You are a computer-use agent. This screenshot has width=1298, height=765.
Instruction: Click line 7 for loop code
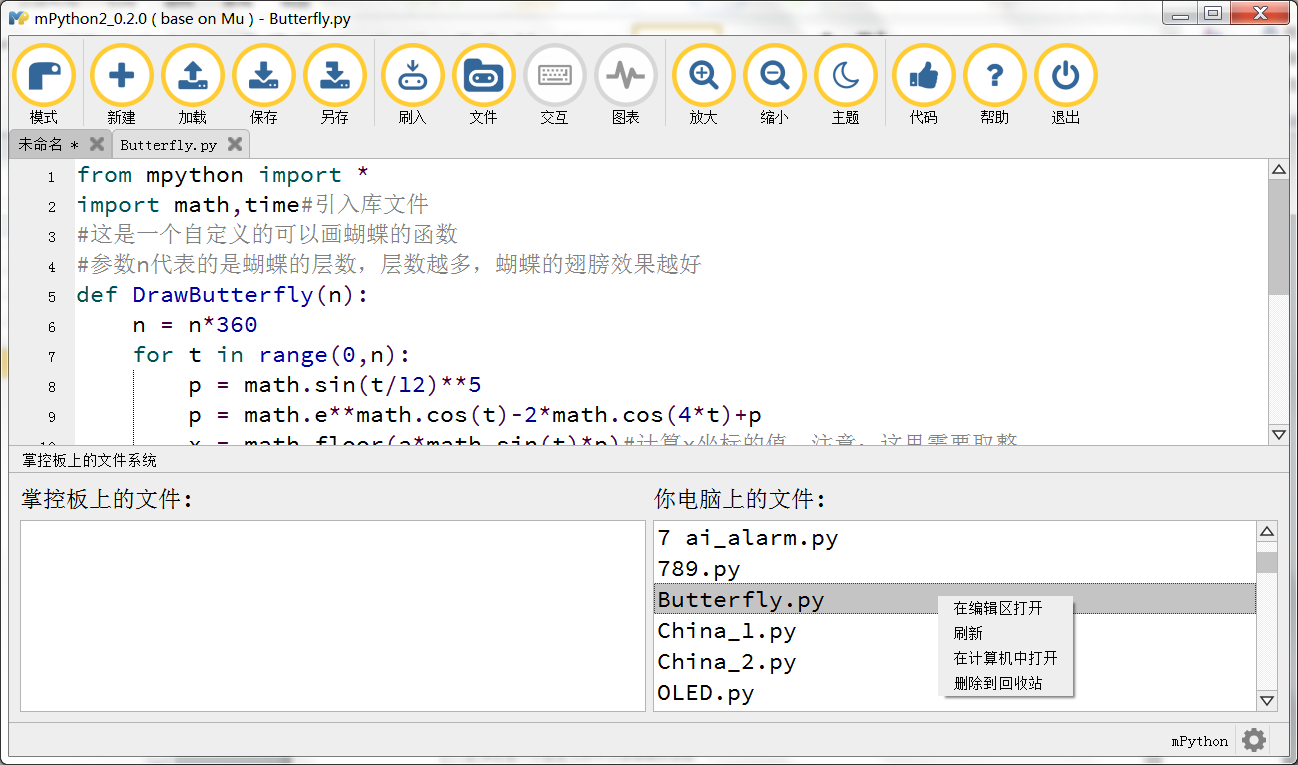click(272, 355)
